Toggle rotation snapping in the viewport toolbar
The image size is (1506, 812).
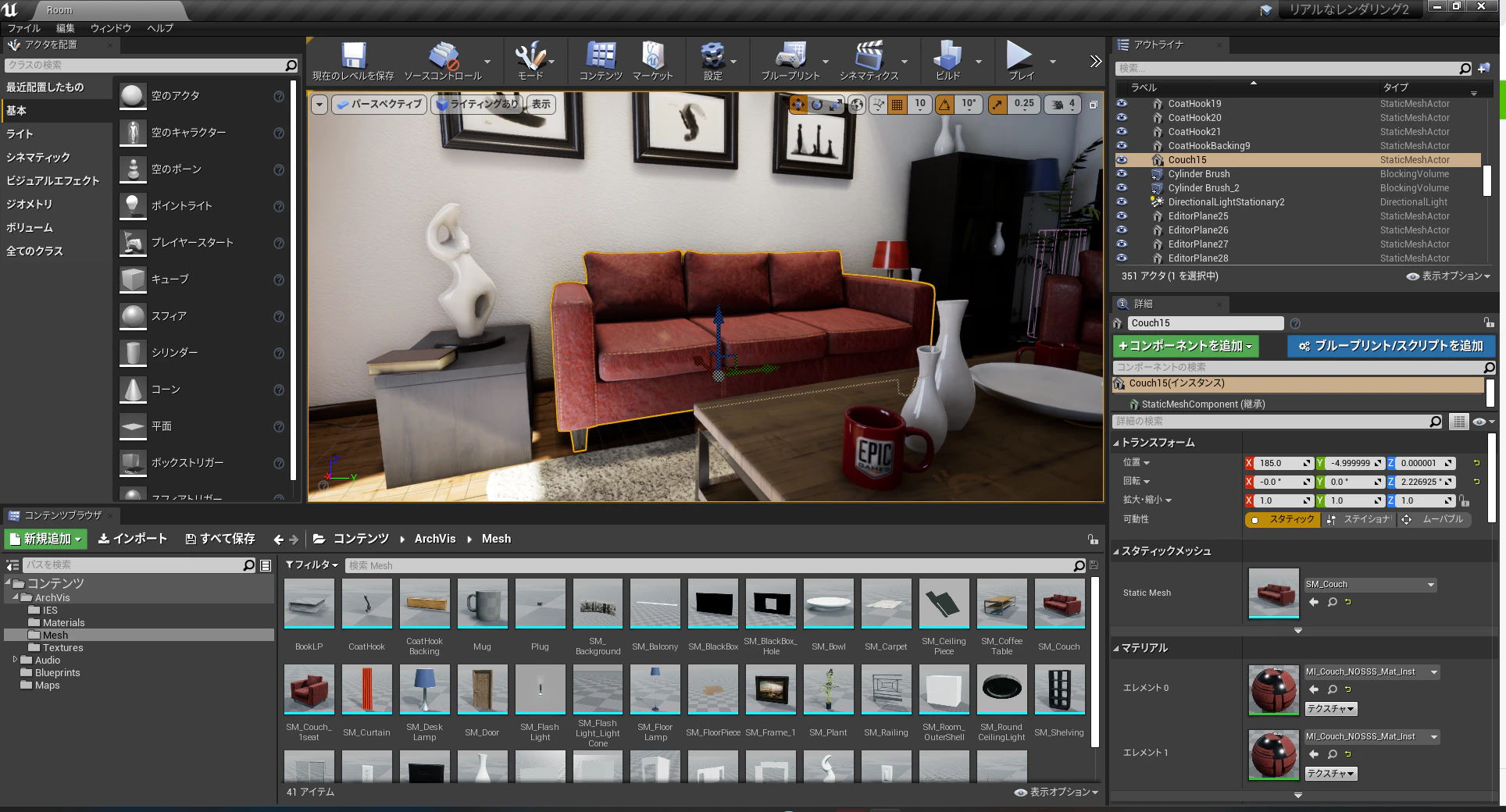coord(945,104)
